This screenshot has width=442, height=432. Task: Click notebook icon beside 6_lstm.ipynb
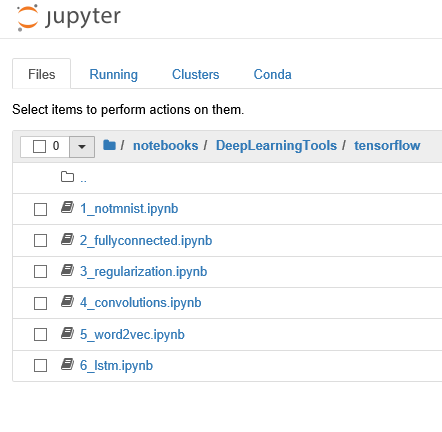click(x=67, y=364)
